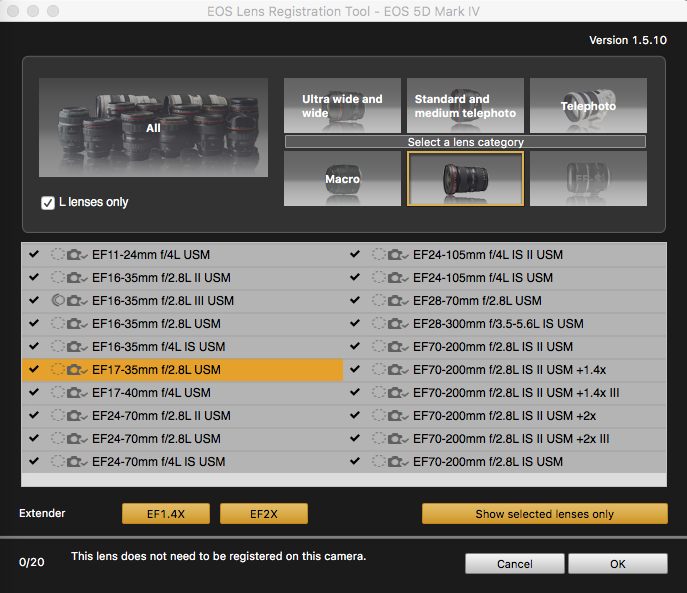Toggle checkmark for EF70-200mm f/2.8L IS USM

(x=355, y=462)
